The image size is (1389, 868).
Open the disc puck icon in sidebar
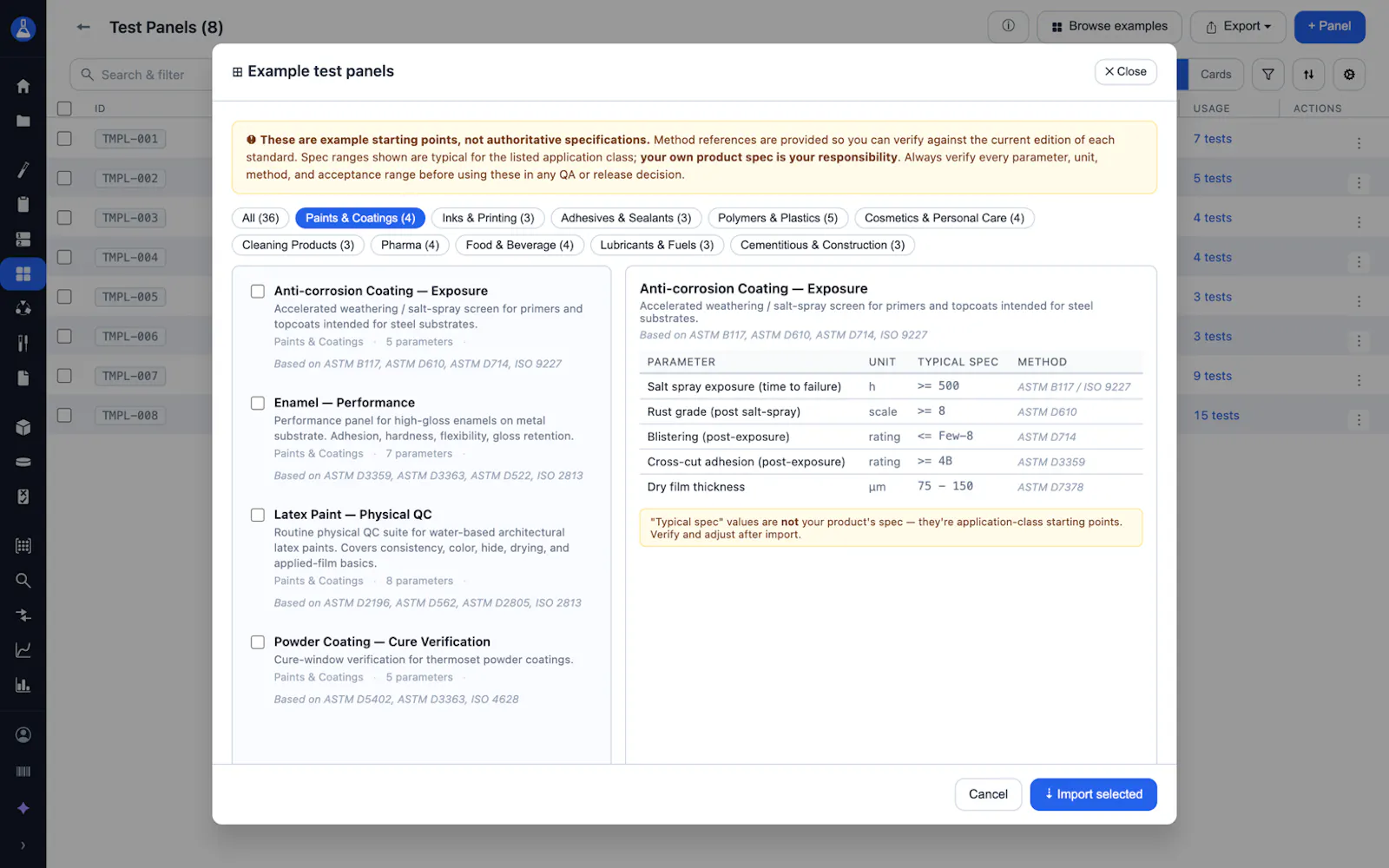pos(23,462)
